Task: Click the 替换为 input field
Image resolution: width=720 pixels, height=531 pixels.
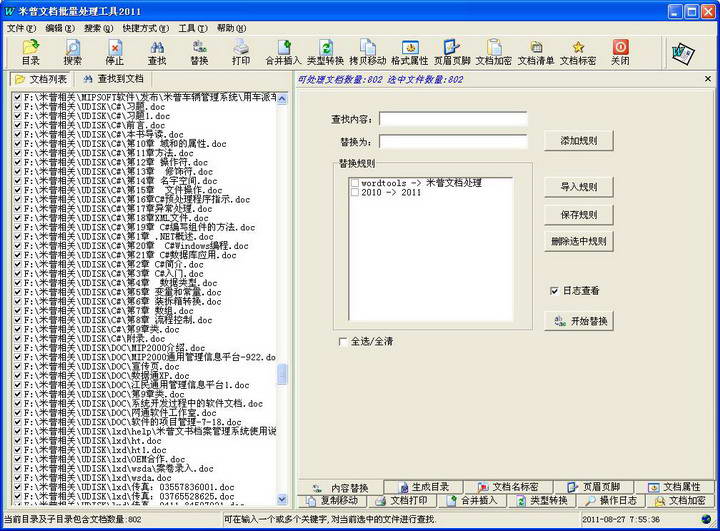Action: click(x=453, y=141)
